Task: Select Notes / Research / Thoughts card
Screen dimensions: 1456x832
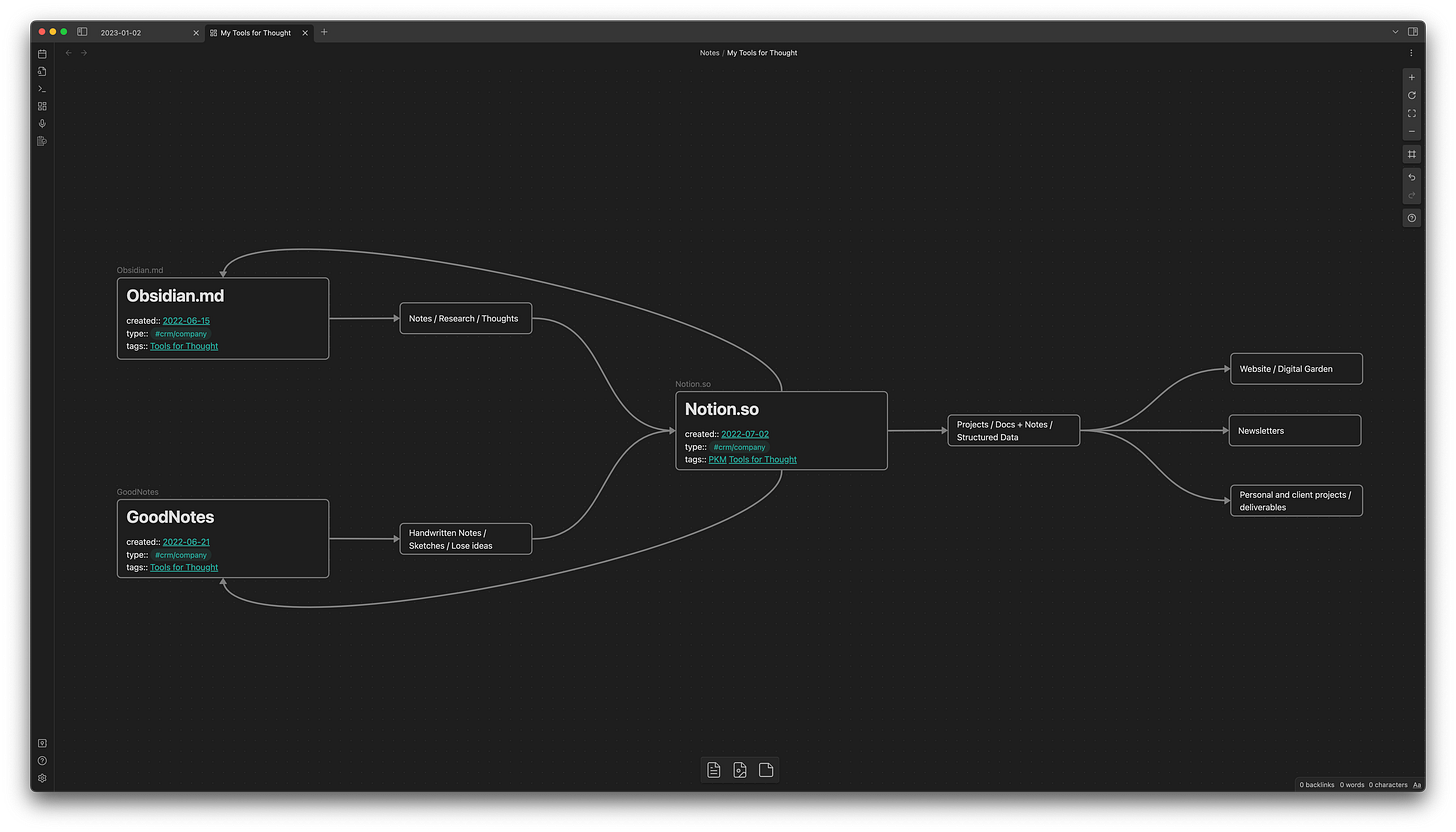Action: (466, 318)
